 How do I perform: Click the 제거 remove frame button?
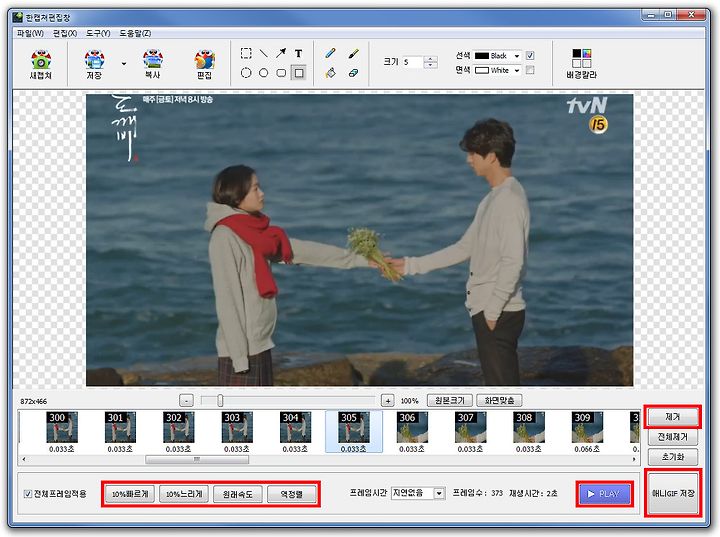[x=673, y=417]
